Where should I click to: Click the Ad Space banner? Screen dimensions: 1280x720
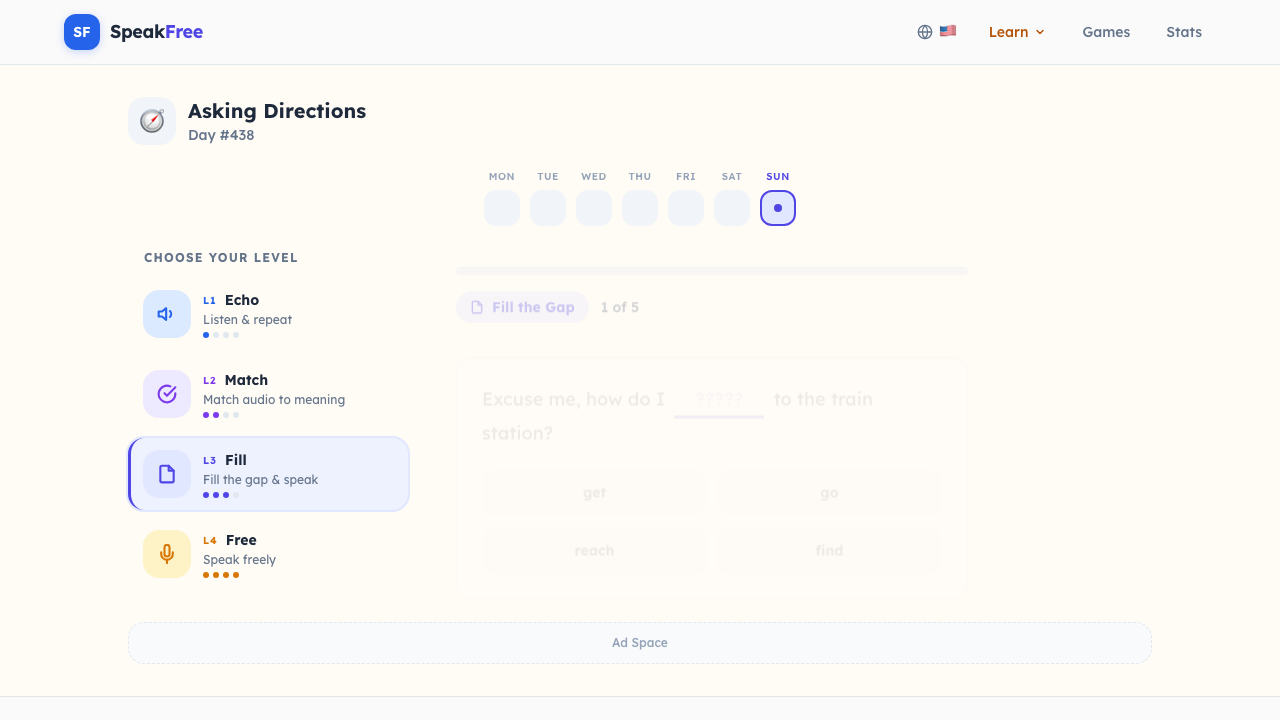[x=640, y=643]
